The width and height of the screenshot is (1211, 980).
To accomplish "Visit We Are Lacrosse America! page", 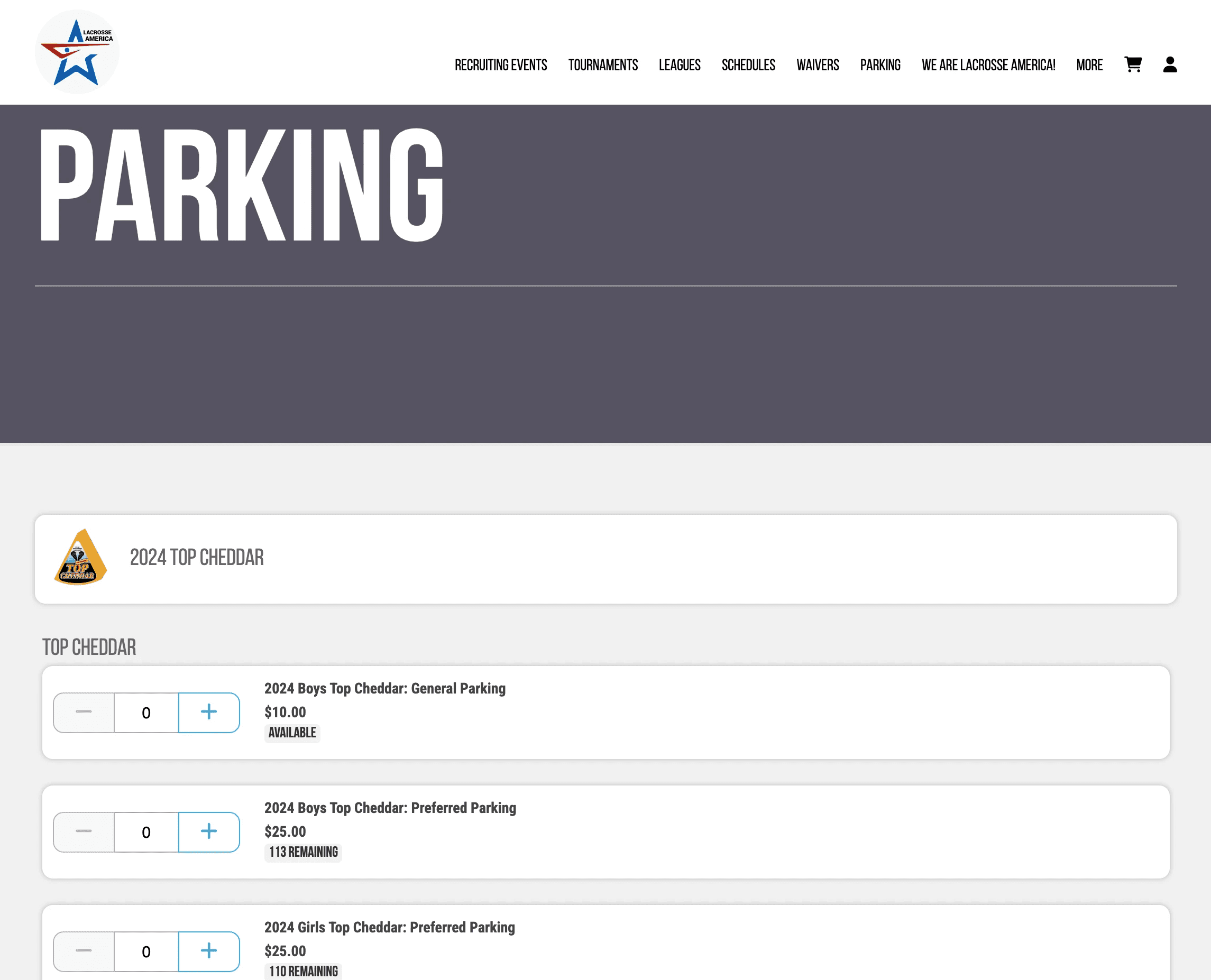I will (988, 66).
